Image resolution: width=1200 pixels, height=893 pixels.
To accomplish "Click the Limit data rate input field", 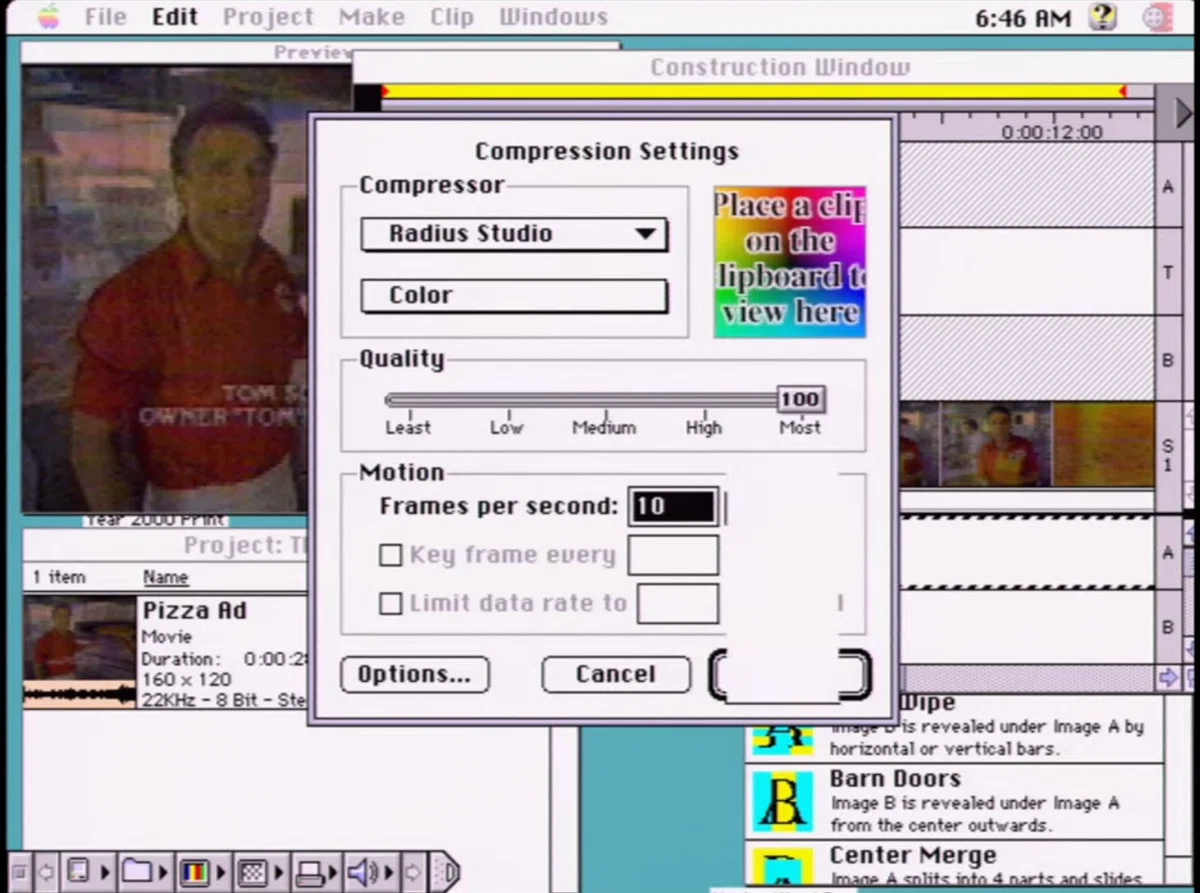I will point(678,604).
